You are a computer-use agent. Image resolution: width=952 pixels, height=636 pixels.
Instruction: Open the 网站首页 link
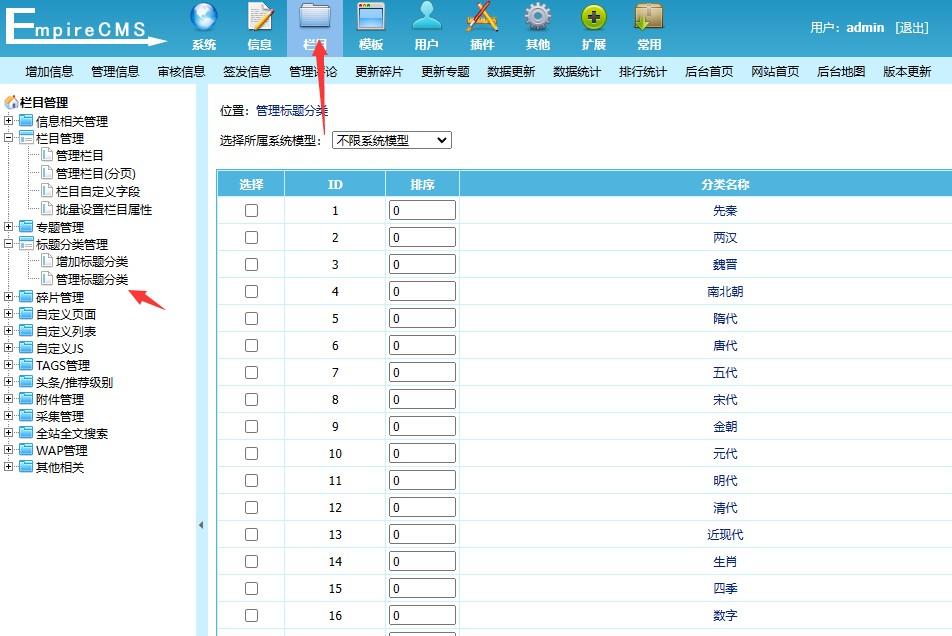[776, 71]
